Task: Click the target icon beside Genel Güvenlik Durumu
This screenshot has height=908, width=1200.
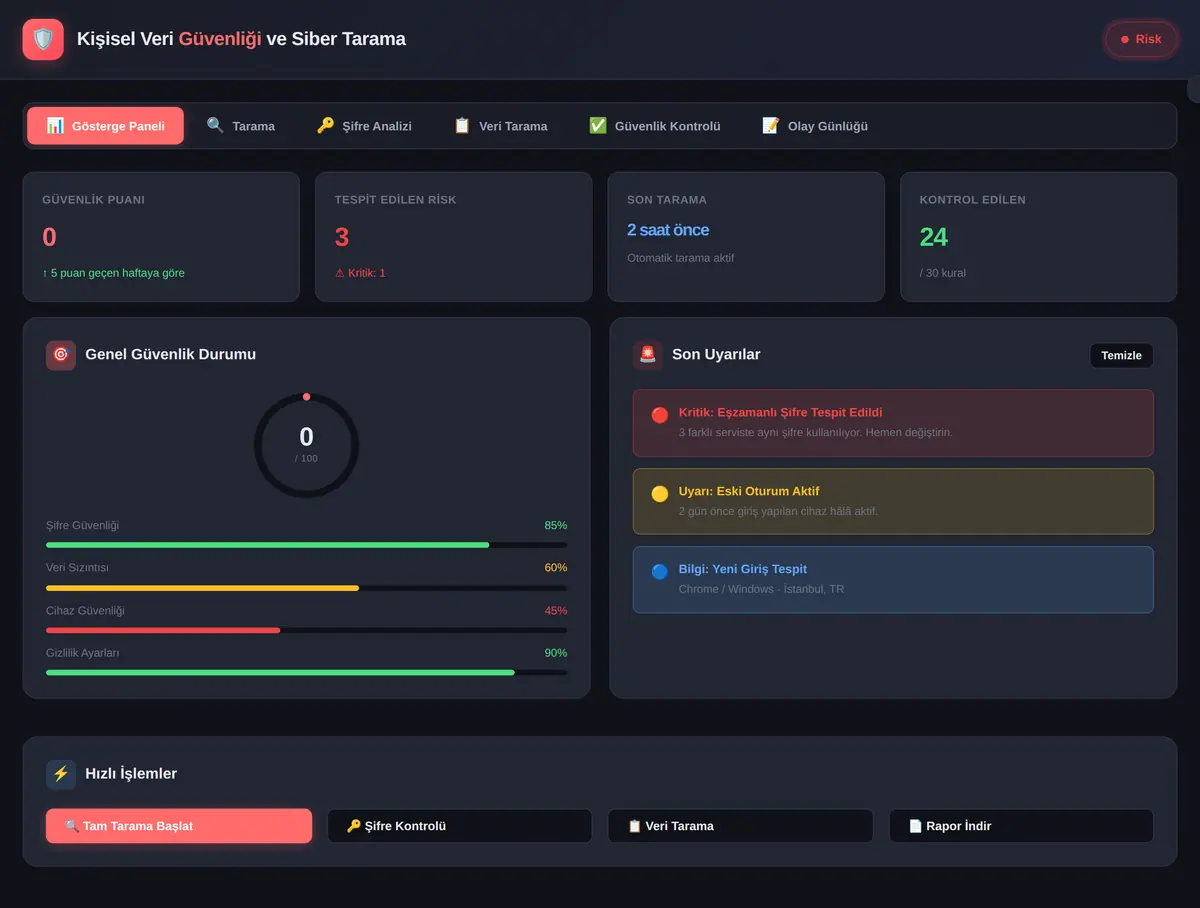Action: pos(61,355)
